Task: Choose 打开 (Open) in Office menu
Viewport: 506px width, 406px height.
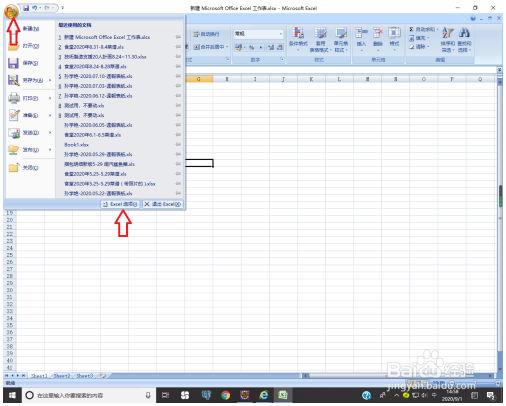Action: click(x=30, y=46)
